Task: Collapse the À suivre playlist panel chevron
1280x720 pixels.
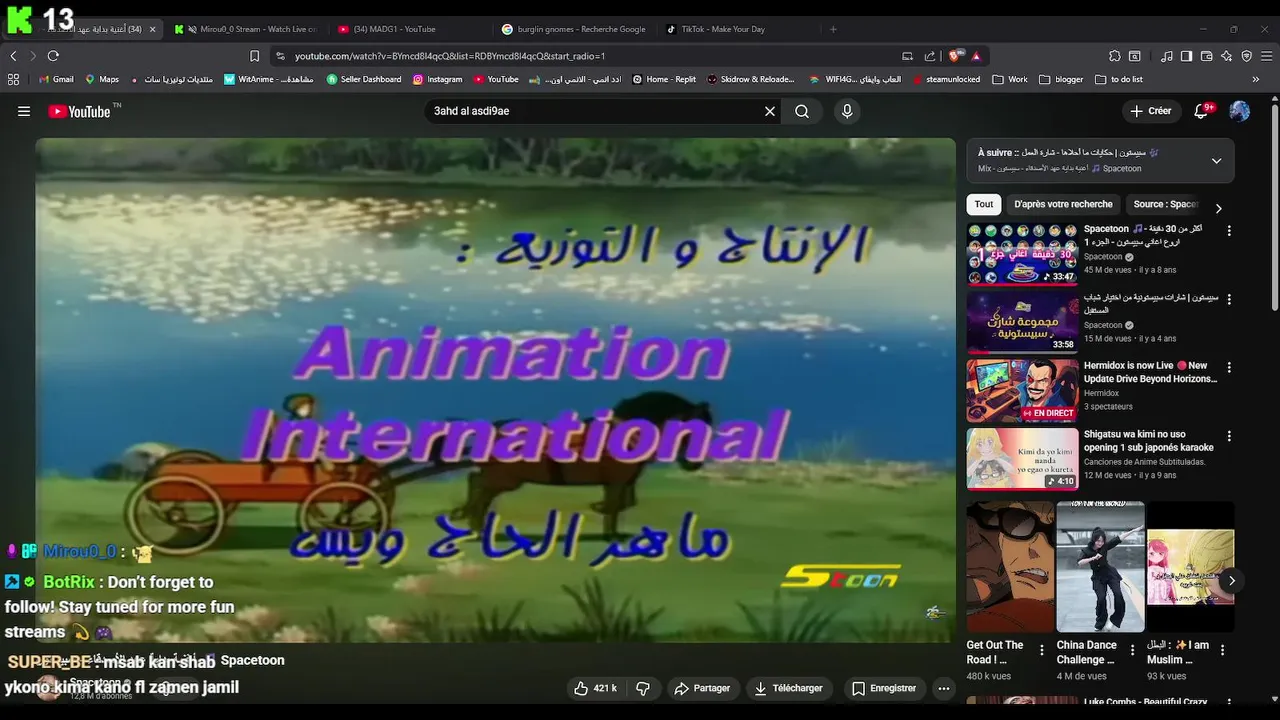Action: (x=1216, y=160)
